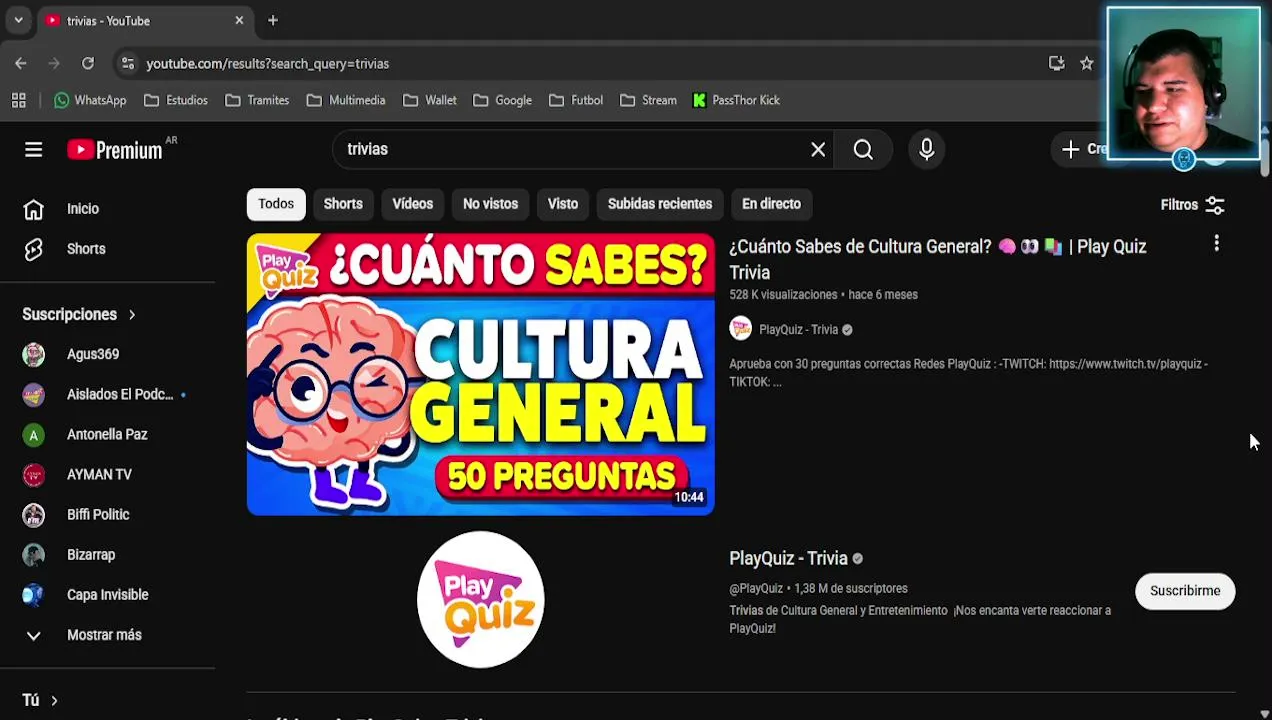Select the Shorts filter chip

pos(343,204)
